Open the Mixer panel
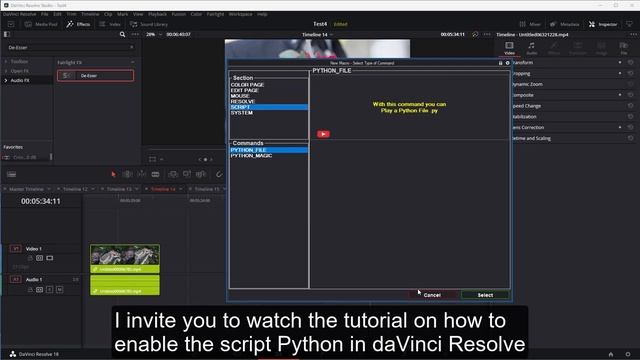This screenshot has height=360, width=640. pos(530,24)
